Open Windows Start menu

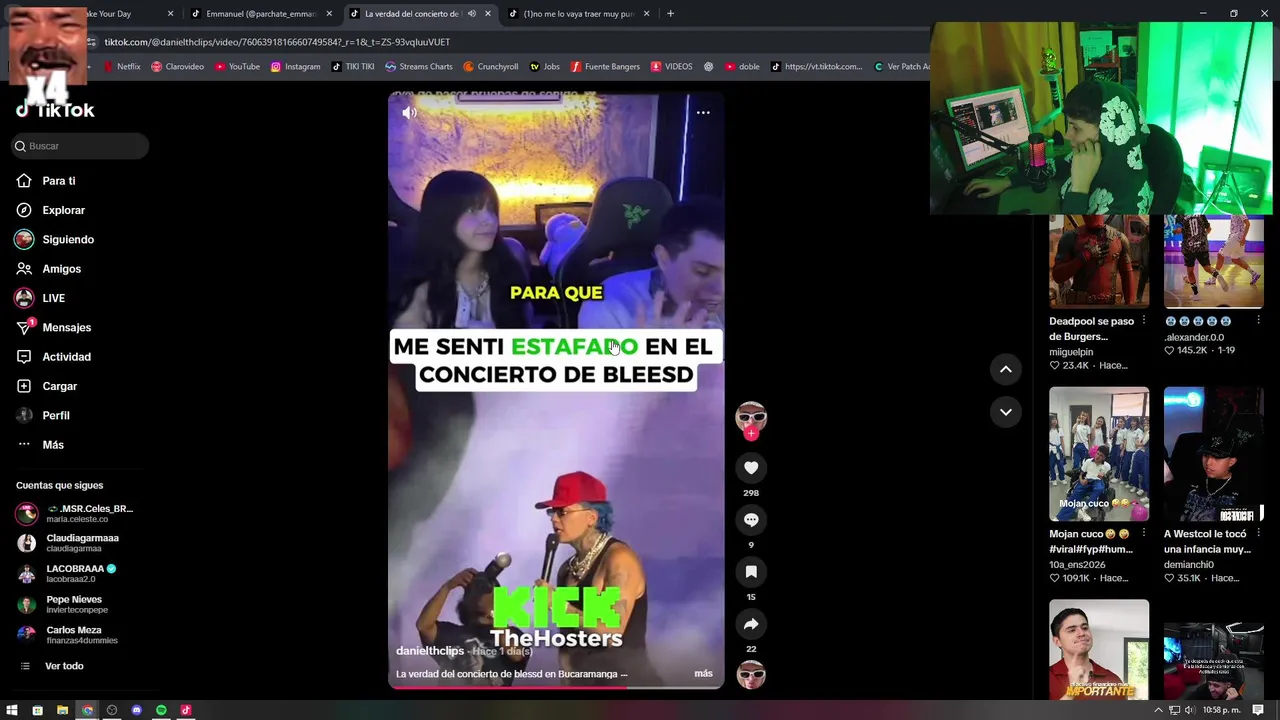pyautogui.click(x=12, y=710)
